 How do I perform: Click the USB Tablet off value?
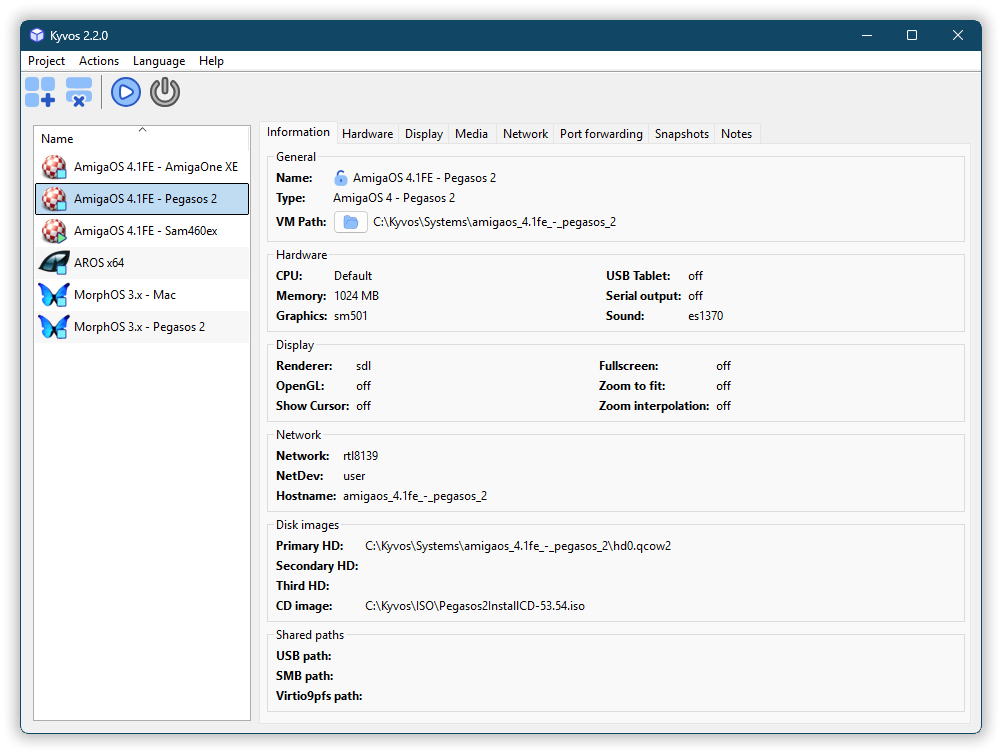coord(695,275)
